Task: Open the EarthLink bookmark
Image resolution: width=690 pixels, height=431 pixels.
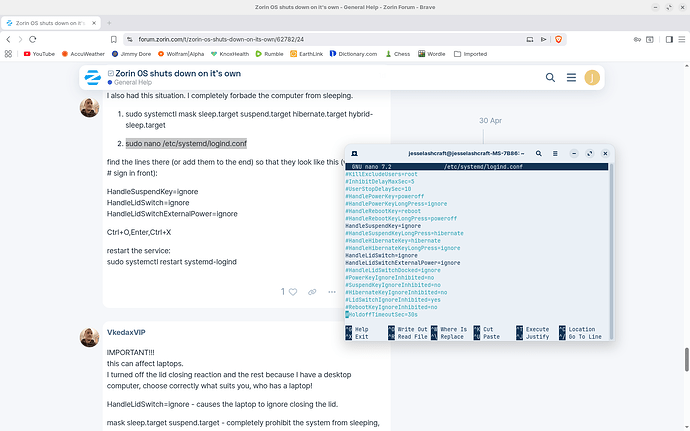Action: coord(306,54)
